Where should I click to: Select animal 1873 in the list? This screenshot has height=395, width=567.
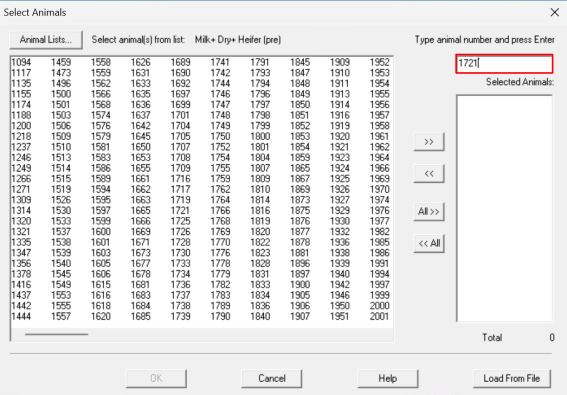pyautogui.click(x=300, y=200)
